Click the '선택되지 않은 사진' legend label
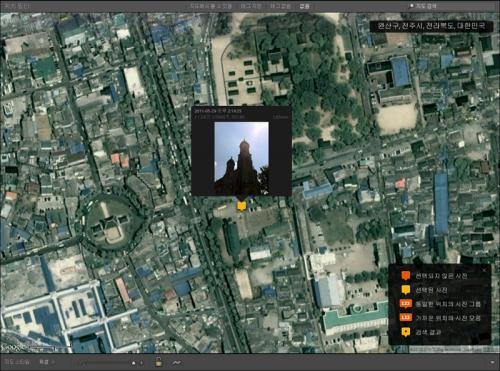 [441, 276]
